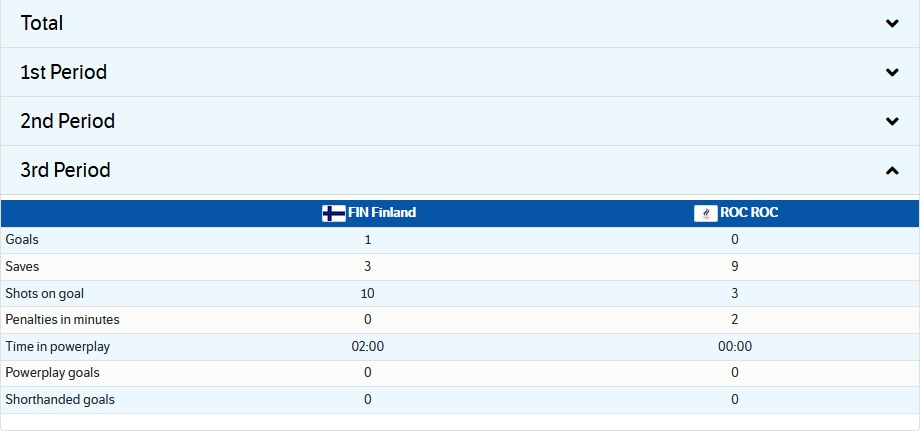Screen dimensions: 924x433
Task: Select the Goals row label
Action: point(22,240)
